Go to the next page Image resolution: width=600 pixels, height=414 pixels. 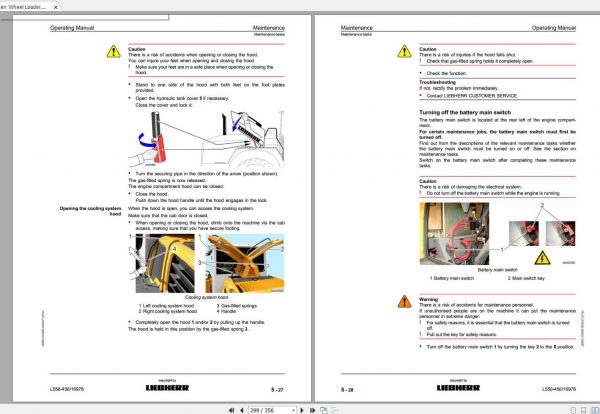(302, 410)
